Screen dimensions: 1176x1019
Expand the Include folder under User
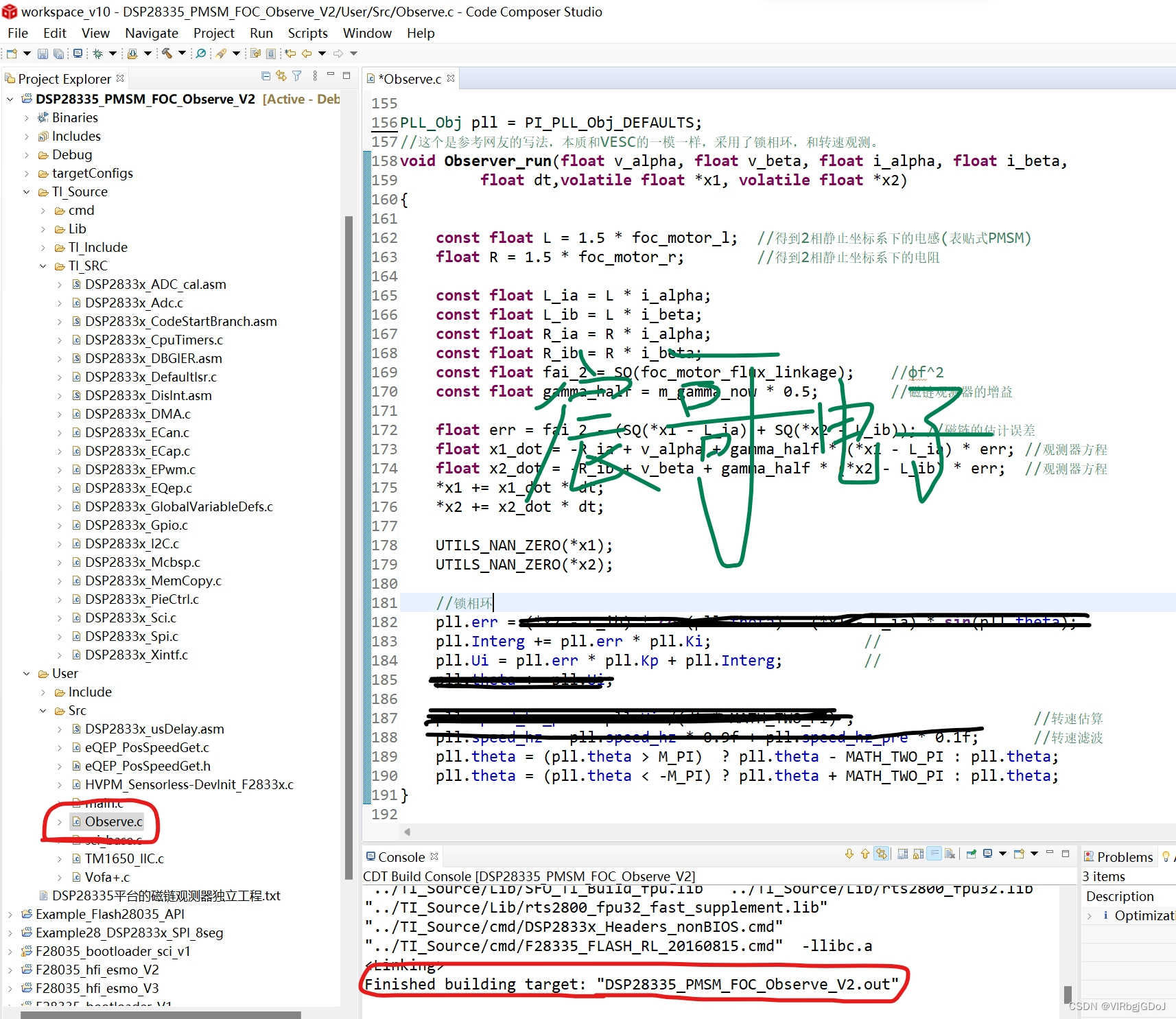(43, 692)
